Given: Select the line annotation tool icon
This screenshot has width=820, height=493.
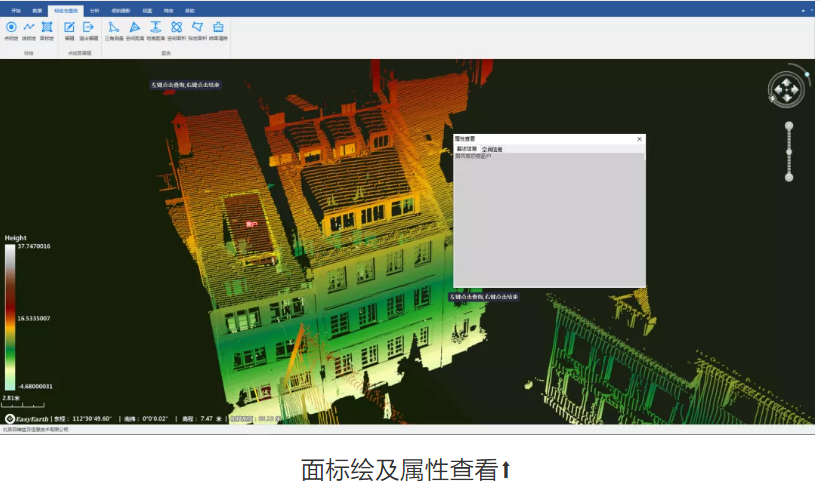Looking at the screenshot, I should [29, 28].
